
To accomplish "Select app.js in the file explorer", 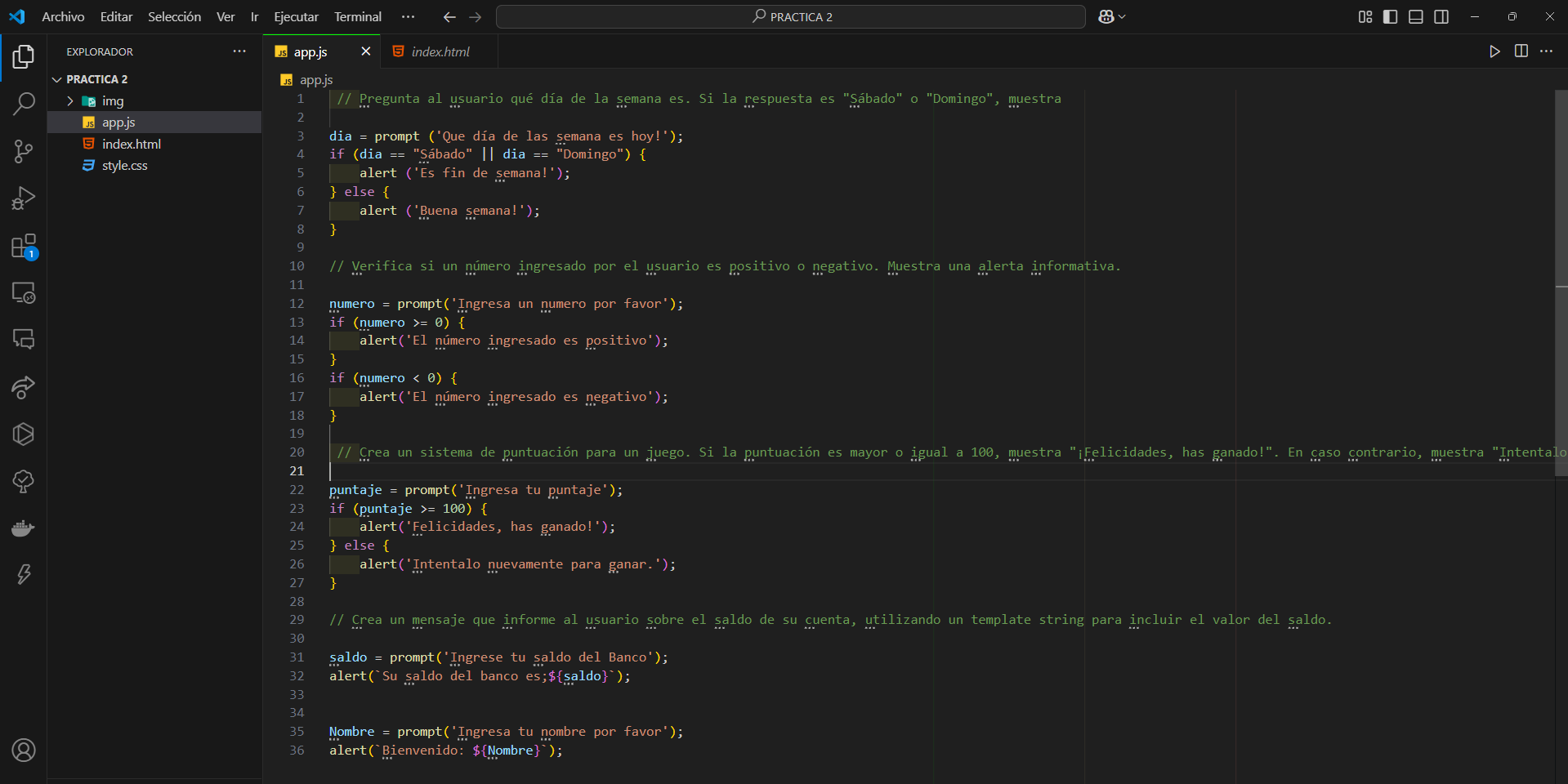I will (x=154, y=122).
